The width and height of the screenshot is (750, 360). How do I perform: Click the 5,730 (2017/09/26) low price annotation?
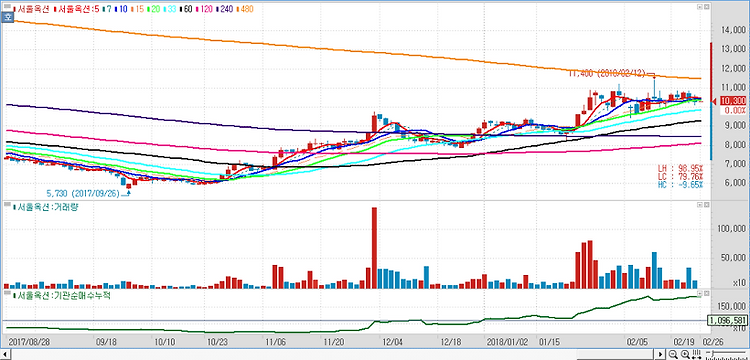point(83,194)
